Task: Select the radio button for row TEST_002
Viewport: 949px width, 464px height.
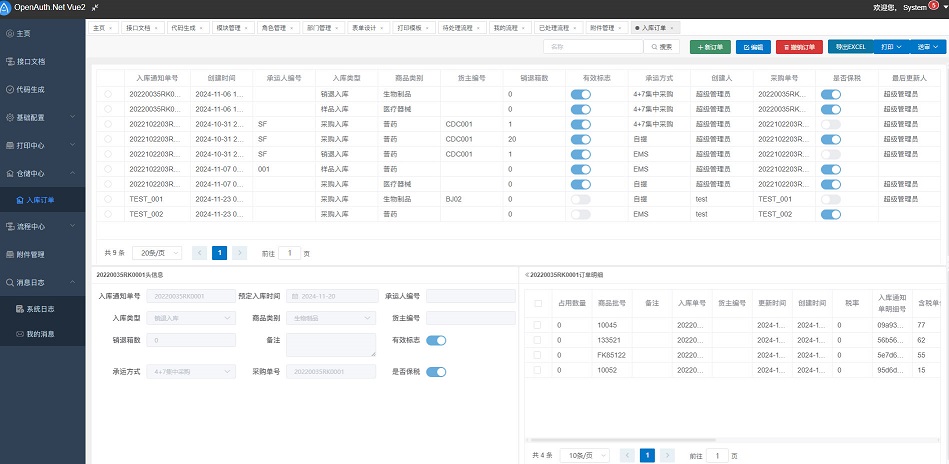Action: [x=108, y=214]
